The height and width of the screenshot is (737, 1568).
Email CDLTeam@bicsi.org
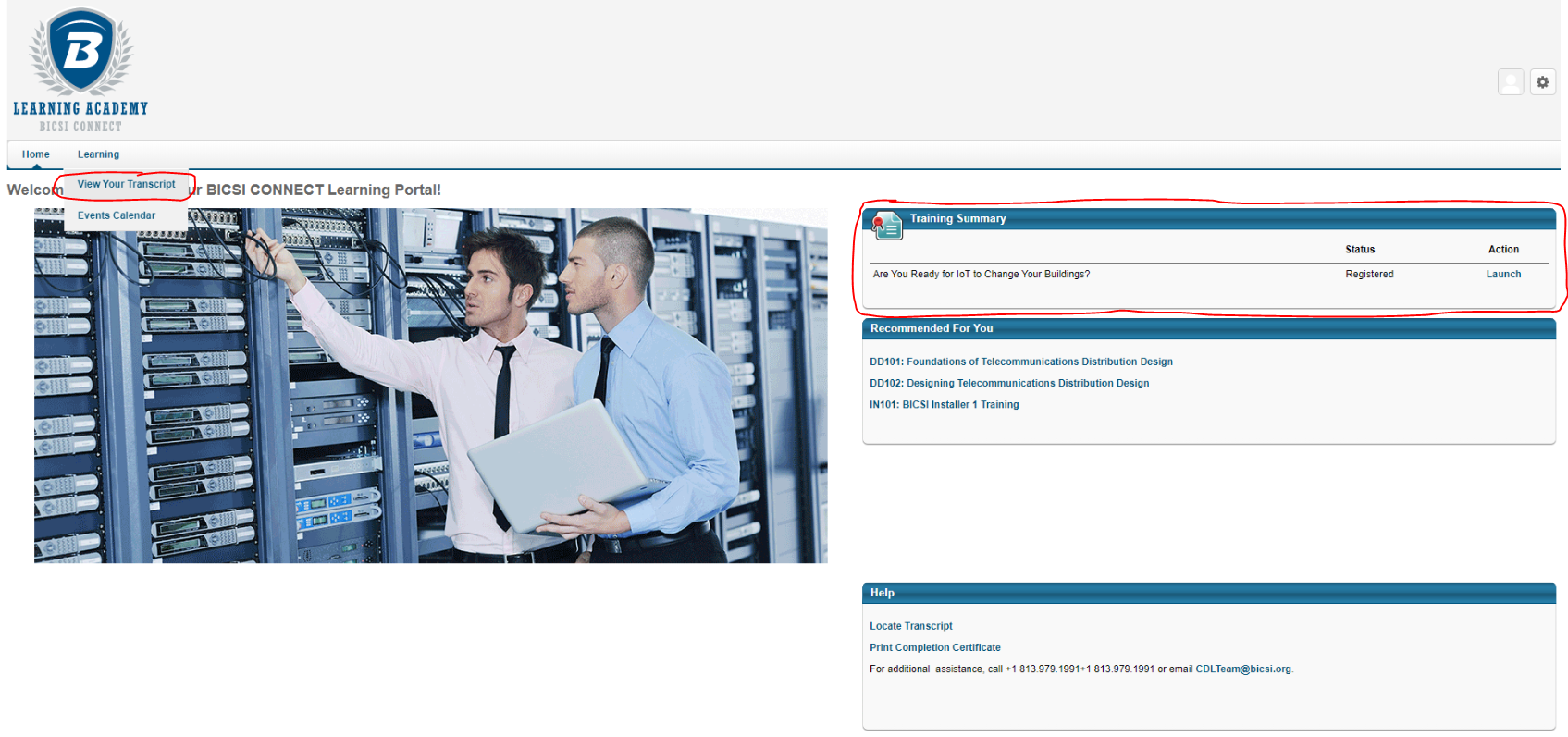click(1243, 669)
